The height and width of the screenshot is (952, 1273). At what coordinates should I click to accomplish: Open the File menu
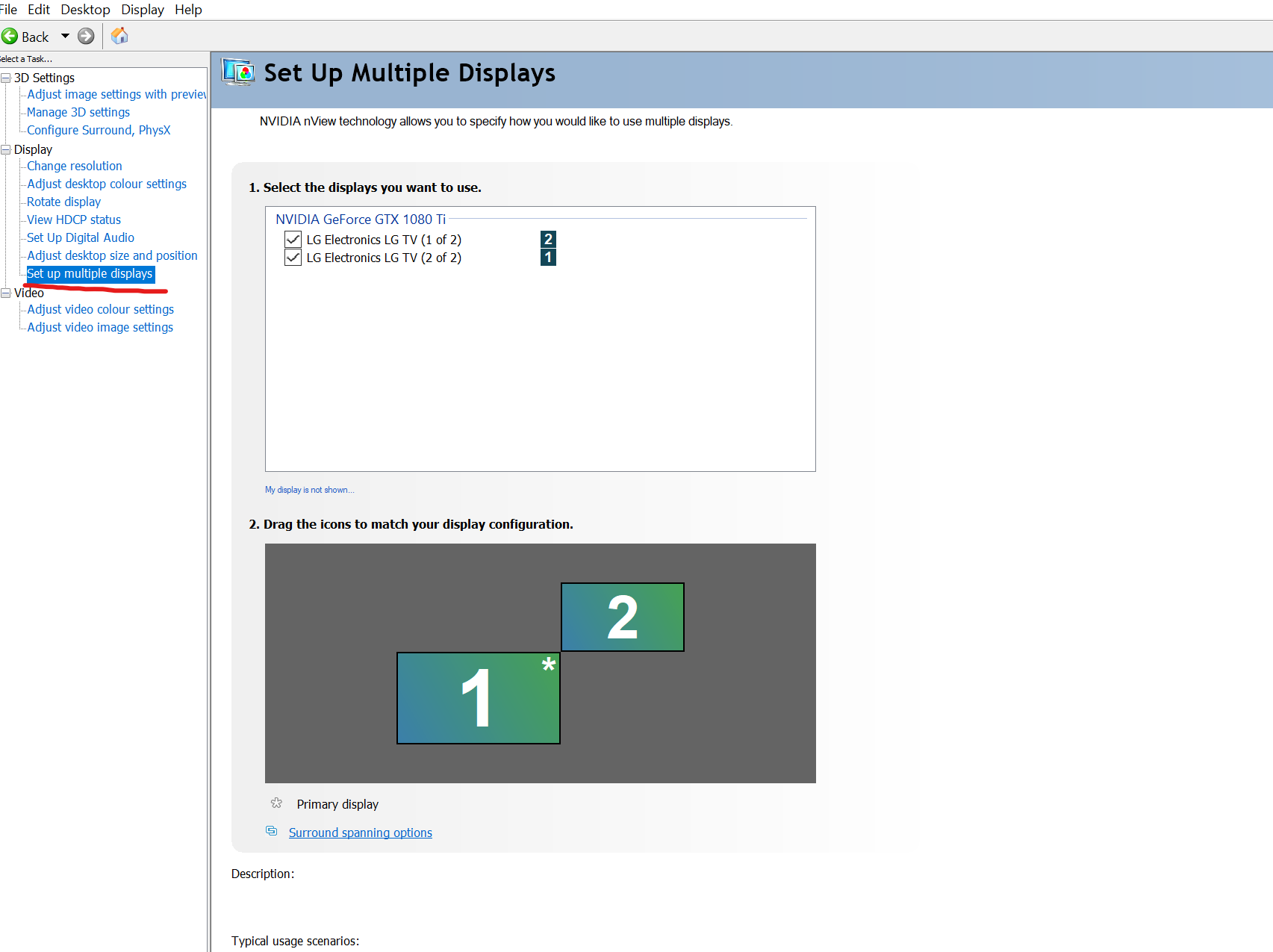(x=8, y=10)
